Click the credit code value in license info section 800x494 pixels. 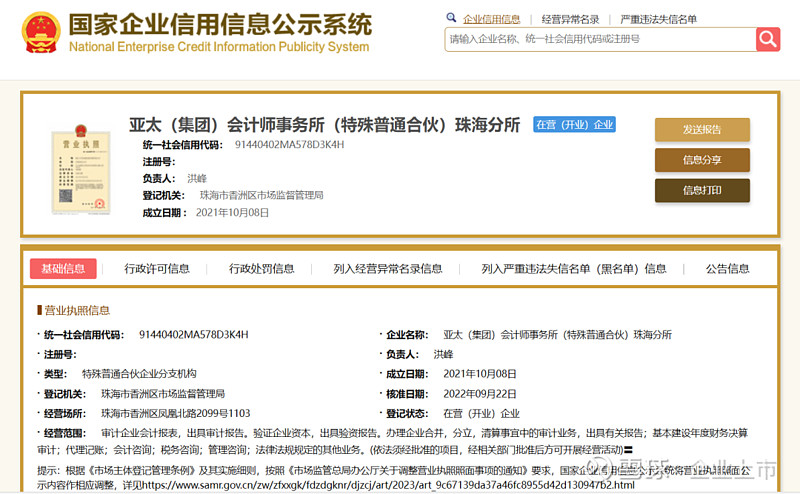[193, 334]
